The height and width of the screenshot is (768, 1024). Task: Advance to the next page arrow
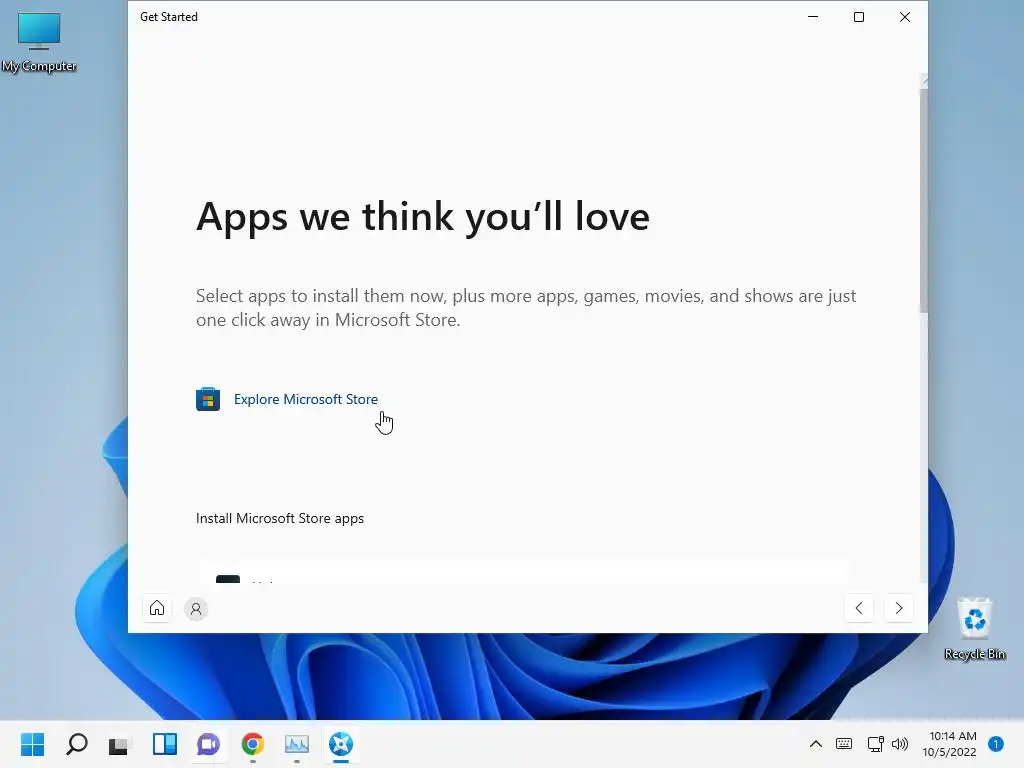click(x=899, y=608)
